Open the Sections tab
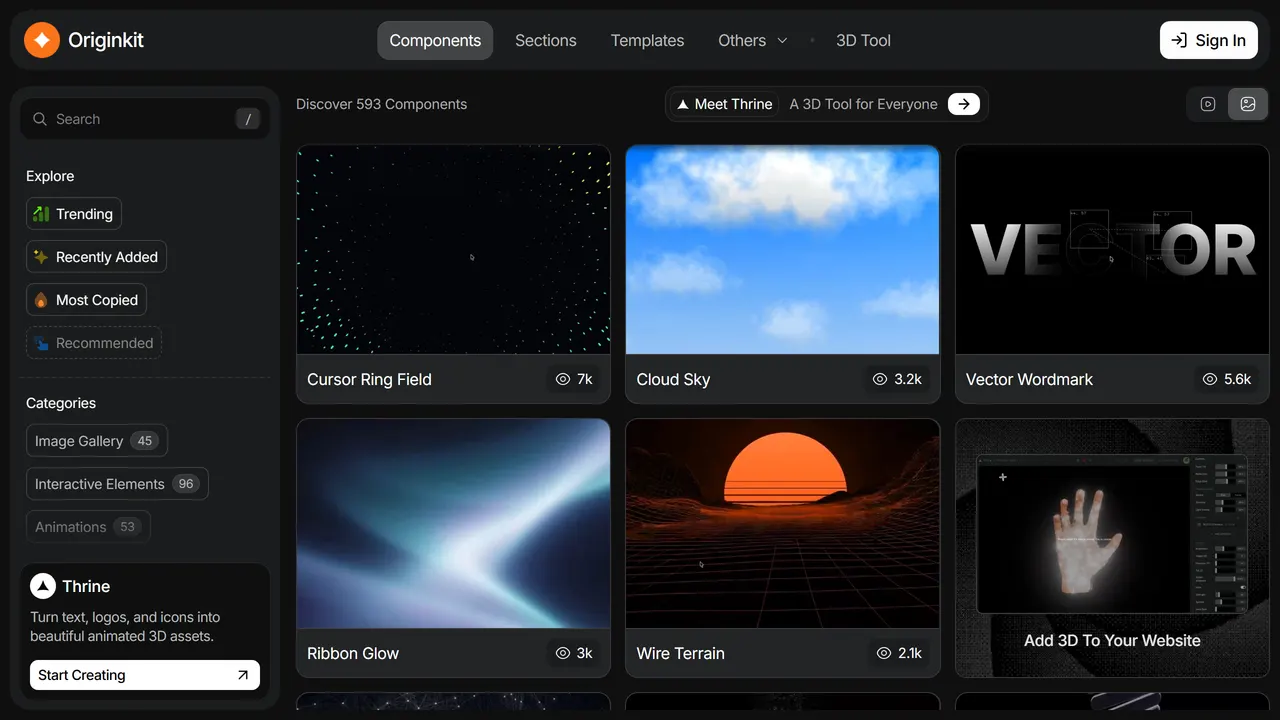The image size is (1280, 720). (x=546, y=40)
